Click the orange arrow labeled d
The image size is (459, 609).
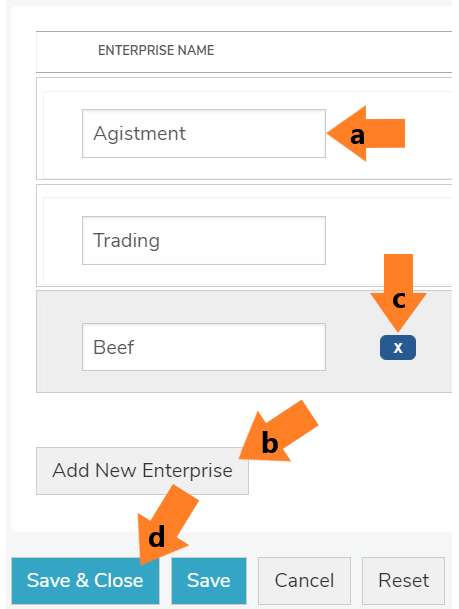click(x=167, y=524)
